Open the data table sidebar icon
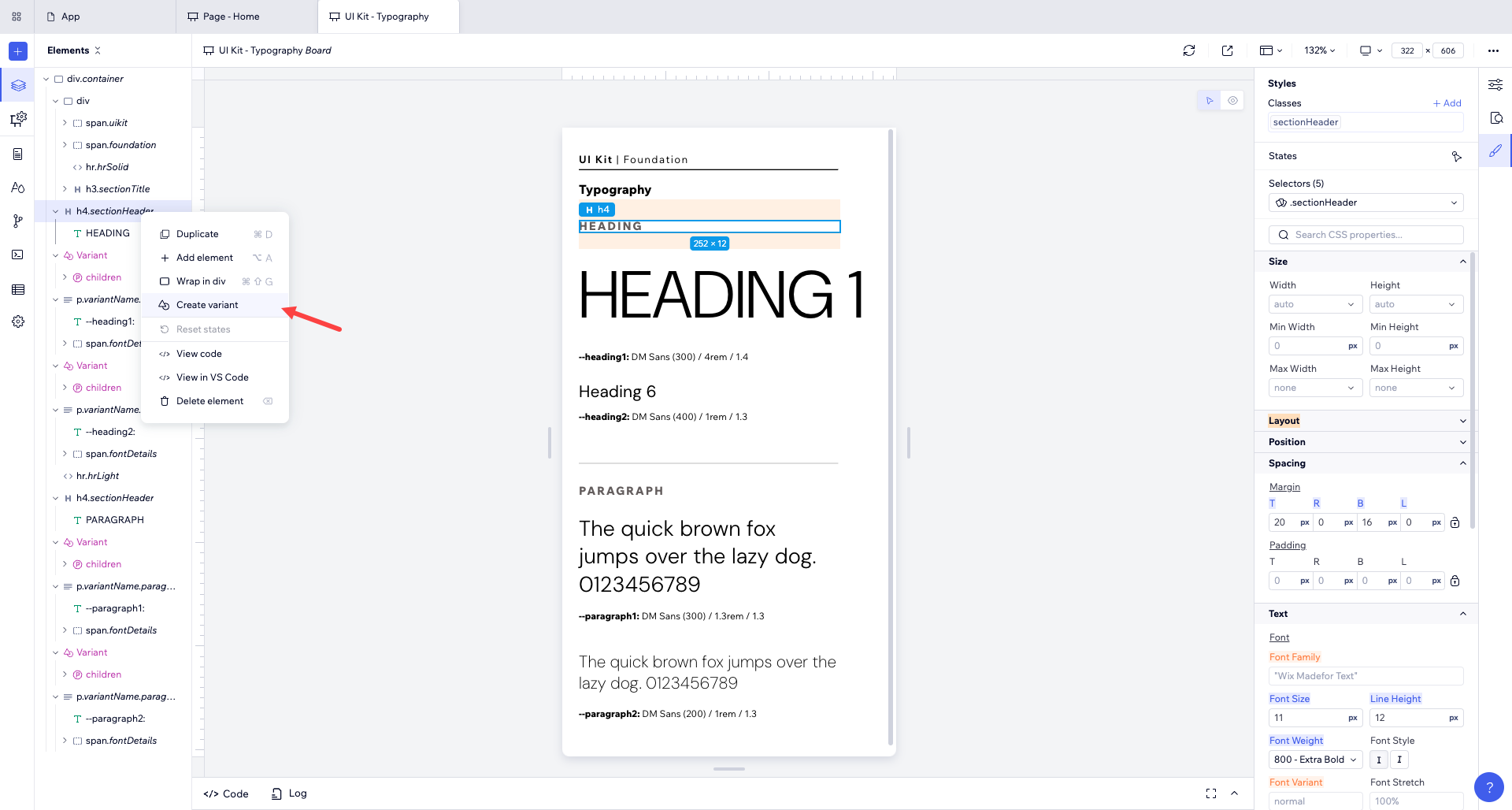Screen dimensions: 1512x810 coord(18,289)
